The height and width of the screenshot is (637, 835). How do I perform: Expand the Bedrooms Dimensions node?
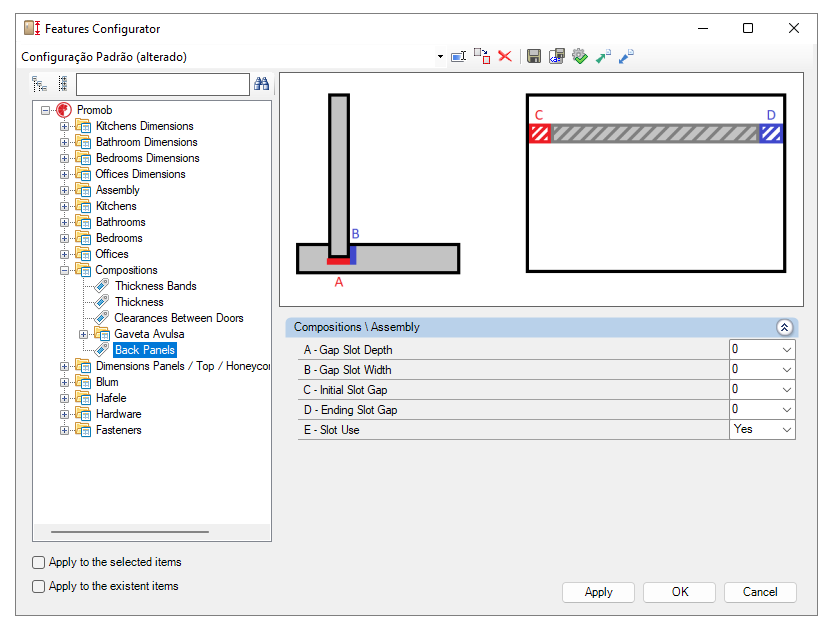(64, 159)
